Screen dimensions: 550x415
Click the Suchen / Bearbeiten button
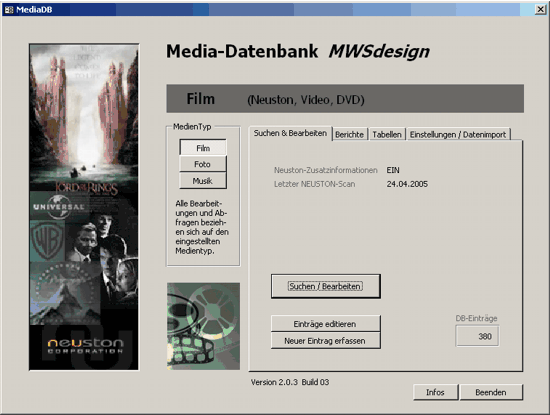(x=326, y=286)
